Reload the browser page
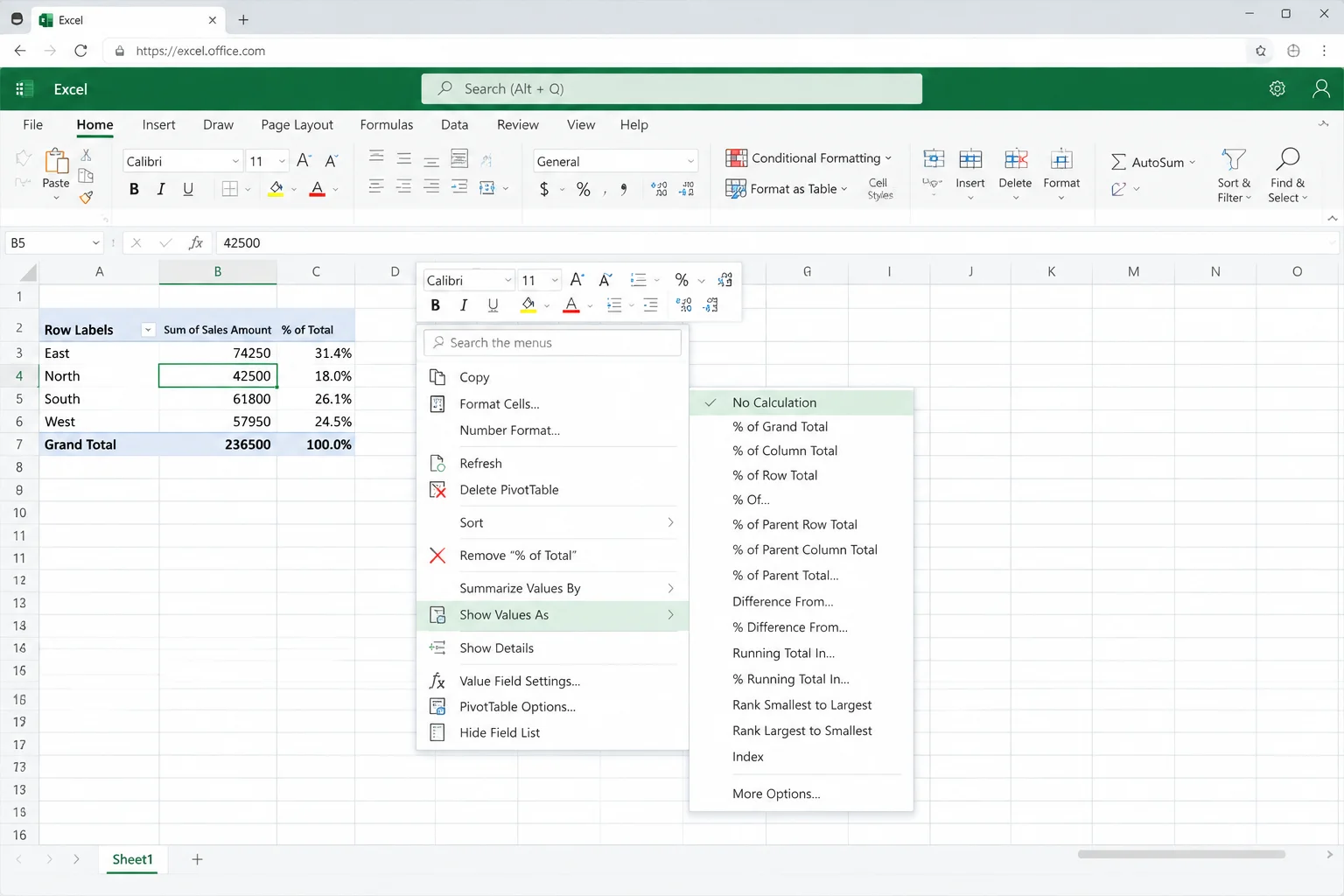The width and height of the screenshot is (1344, 896). click(x=80, y=51)
